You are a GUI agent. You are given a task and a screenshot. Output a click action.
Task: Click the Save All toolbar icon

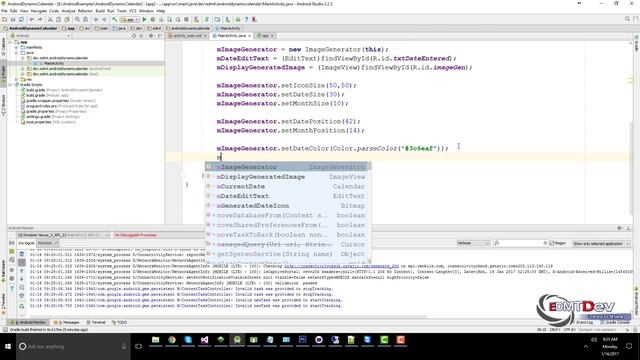13,20
